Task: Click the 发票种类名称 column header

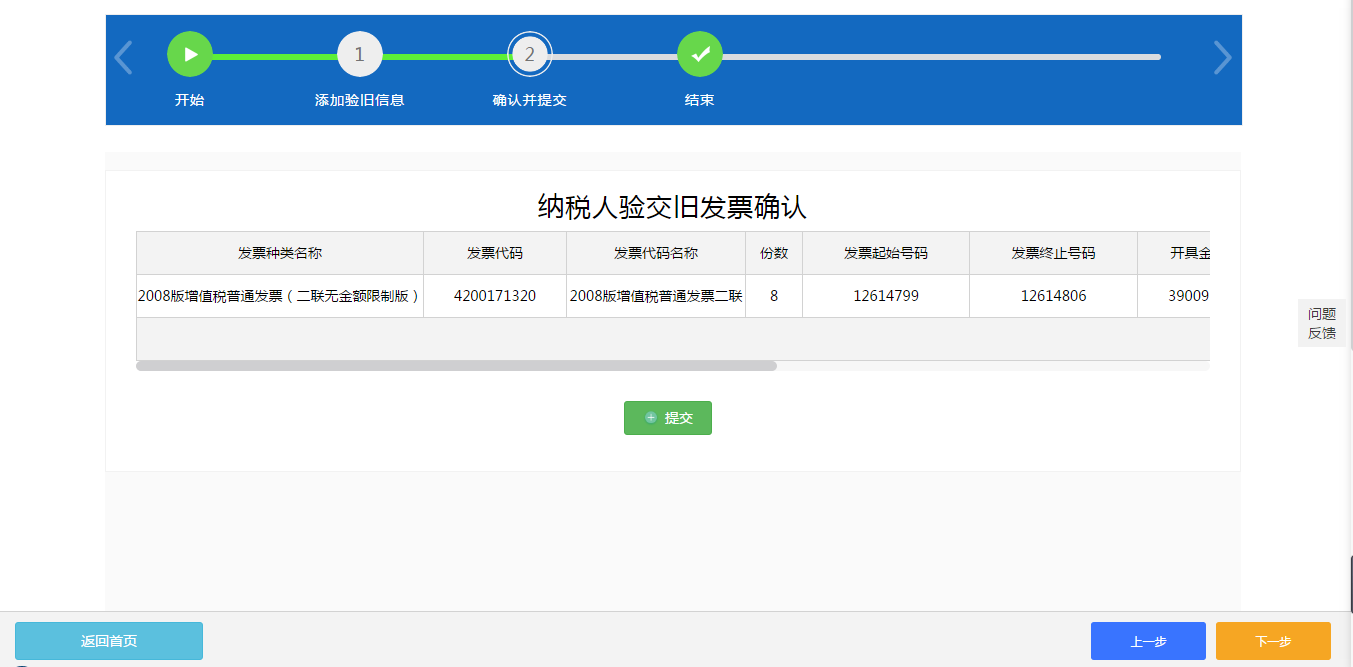Action: tap(280, 253)
